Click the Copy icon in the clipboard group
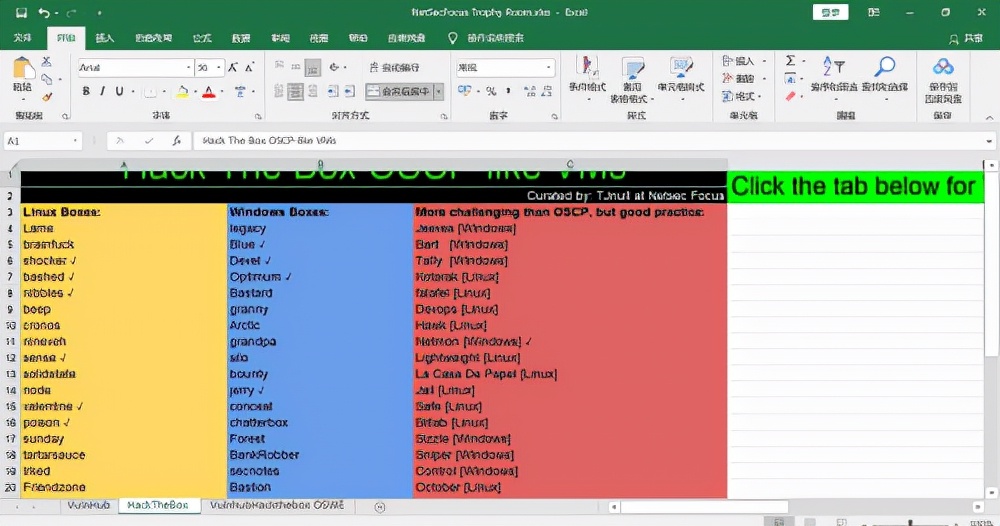 [47, 79]
